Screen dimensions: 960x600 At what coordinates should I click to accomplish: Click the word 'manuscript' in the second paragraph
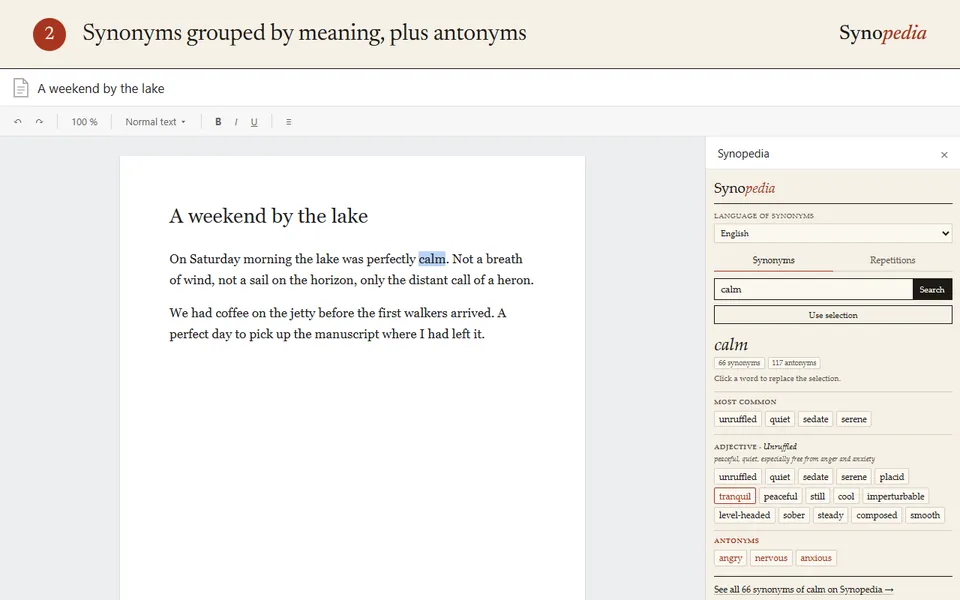click(x=348, y=334)
